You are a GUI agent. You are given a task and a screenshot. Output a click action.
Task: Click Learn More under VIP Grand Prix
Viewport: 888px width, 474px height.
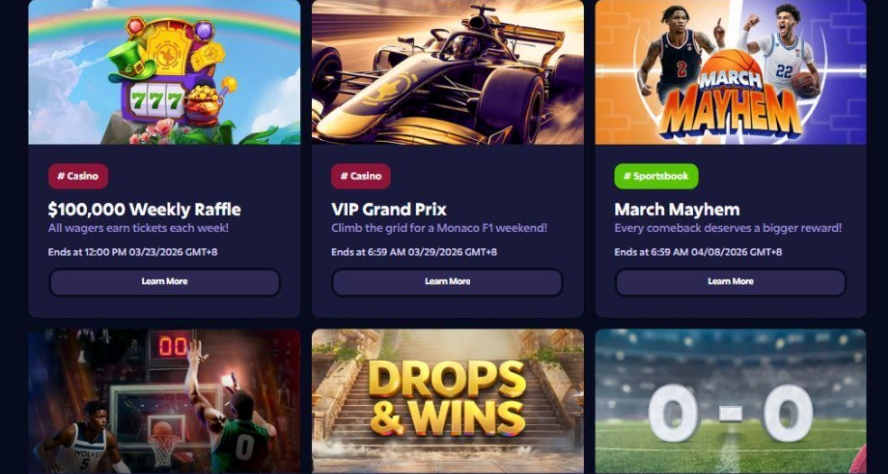coord(447,282)
